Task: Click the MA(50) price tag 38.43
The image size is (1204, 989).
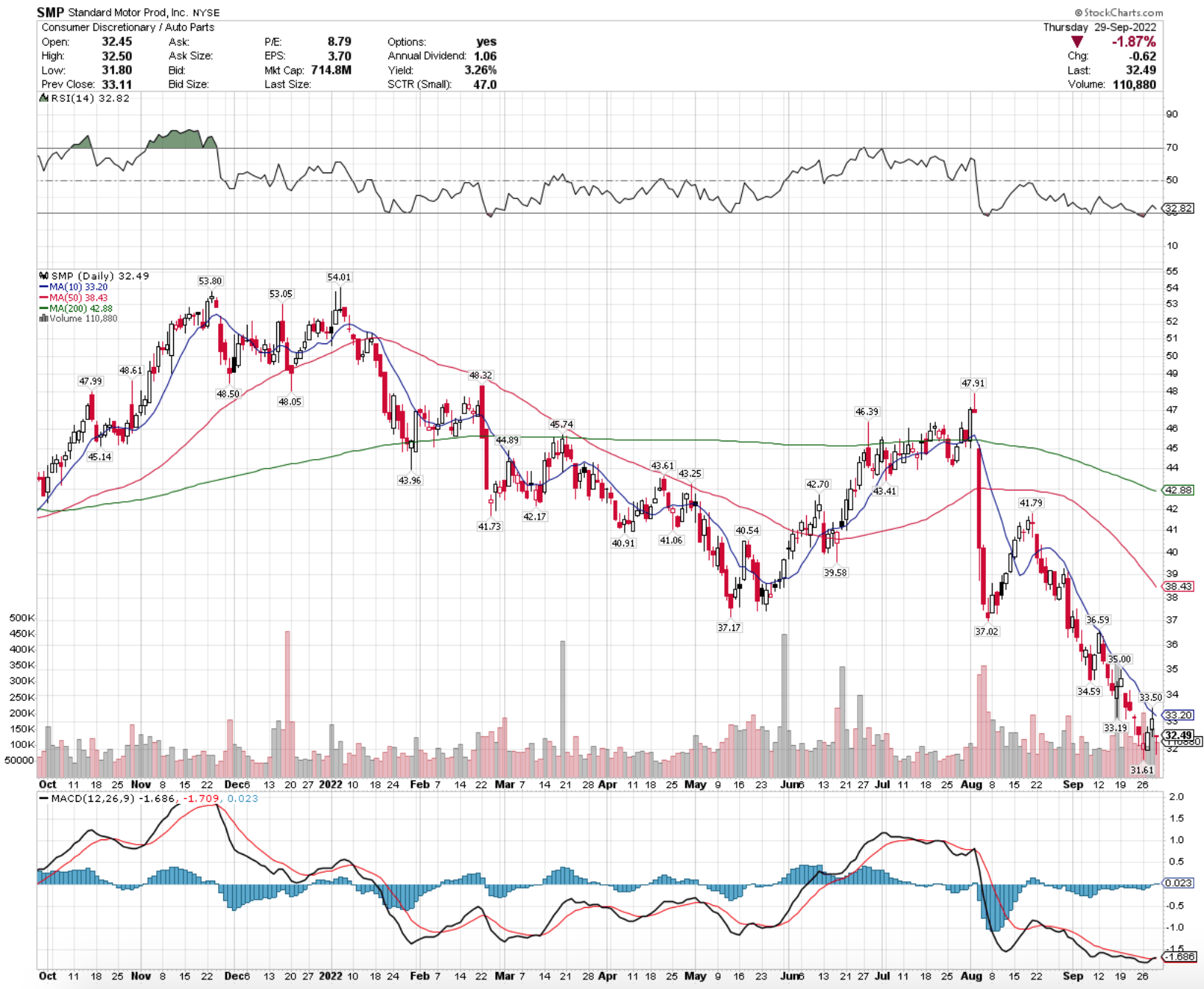Action: point(1178,587)
